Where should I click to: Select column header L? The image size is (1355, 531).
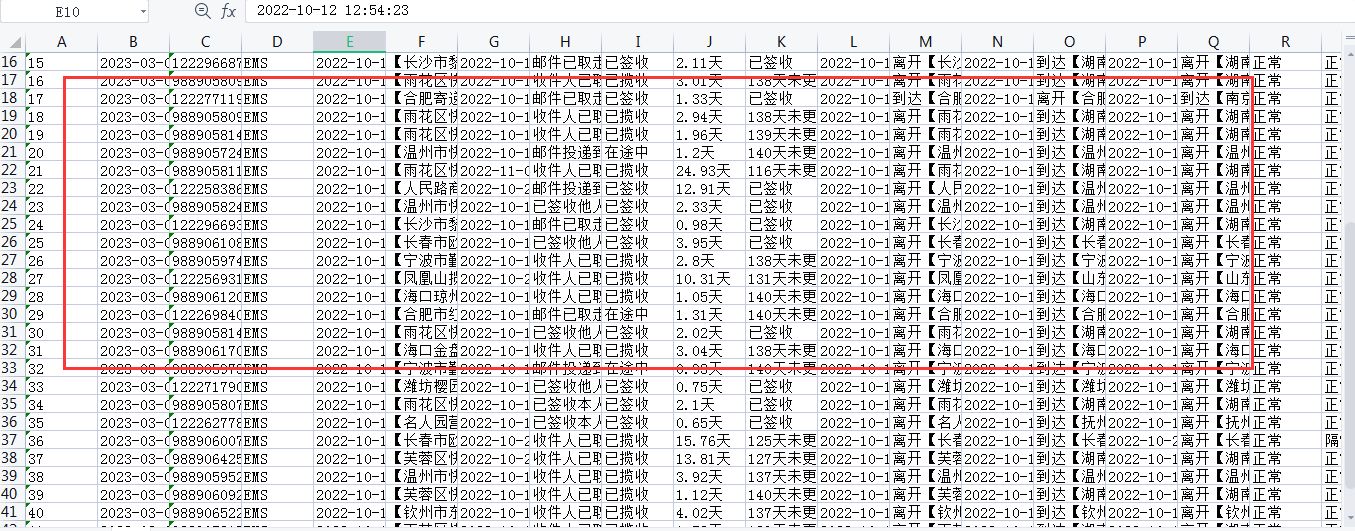853,41
